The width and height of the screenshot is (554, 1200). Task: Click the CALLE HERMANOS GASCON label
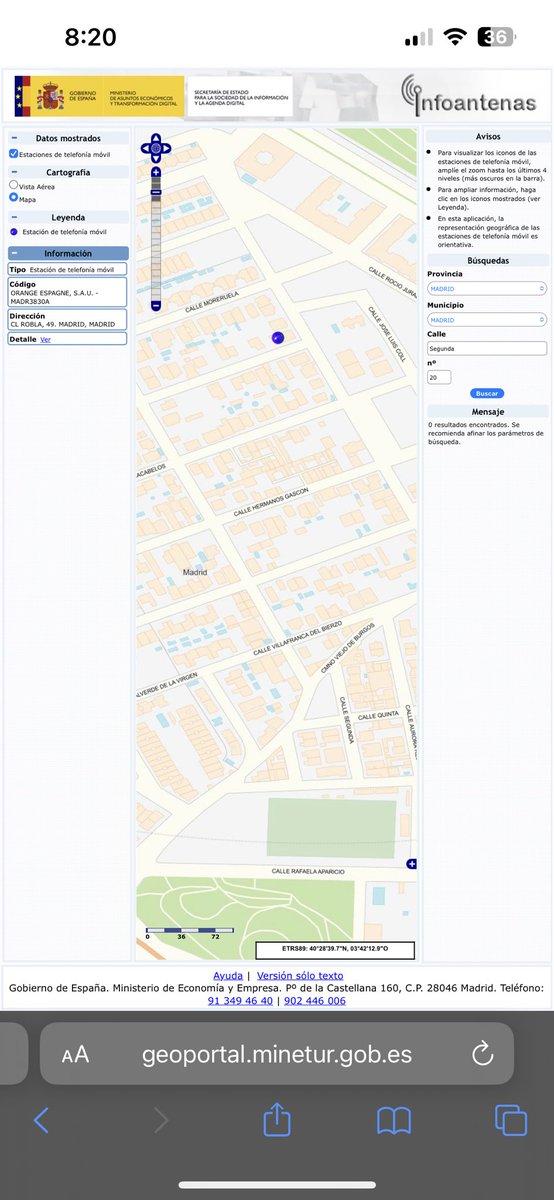pos(272,501)
